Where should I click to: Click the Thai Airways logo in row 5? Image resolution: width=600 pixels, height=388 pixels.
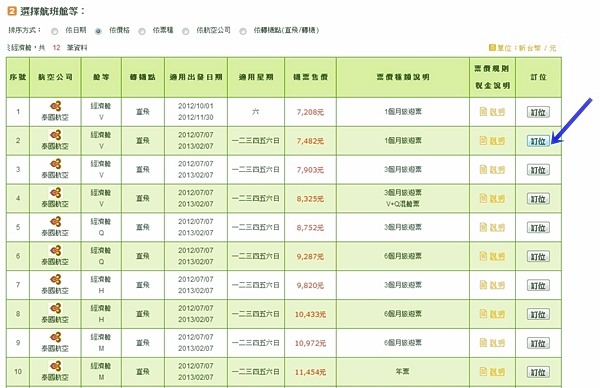point(55,222)
